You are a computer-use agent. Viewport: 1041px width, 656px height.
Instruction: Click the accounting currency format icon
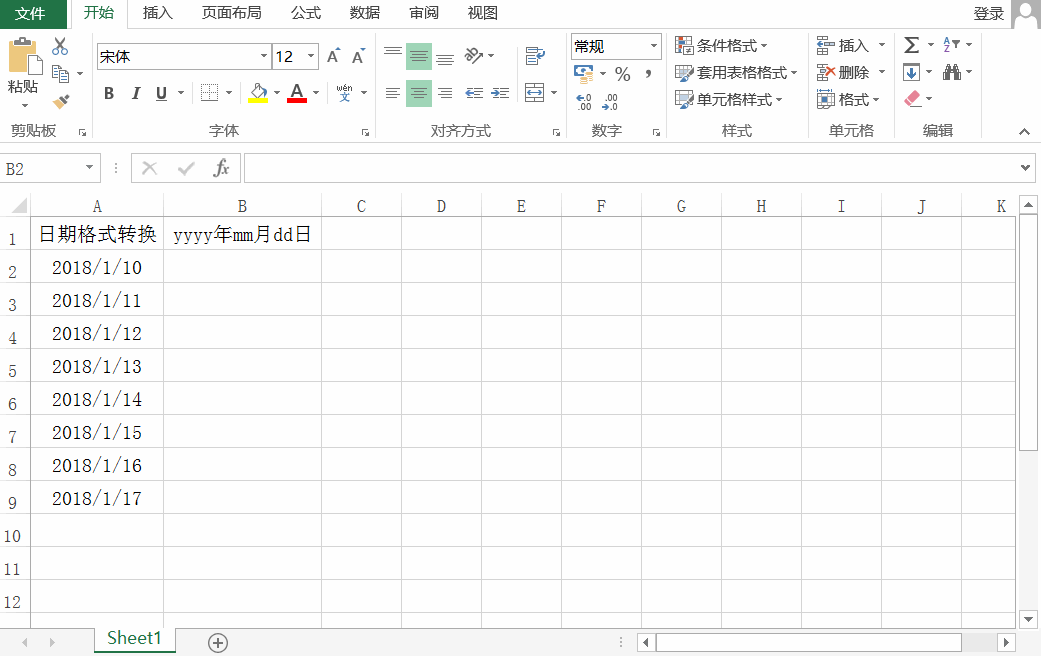click(x=584, y=74)
